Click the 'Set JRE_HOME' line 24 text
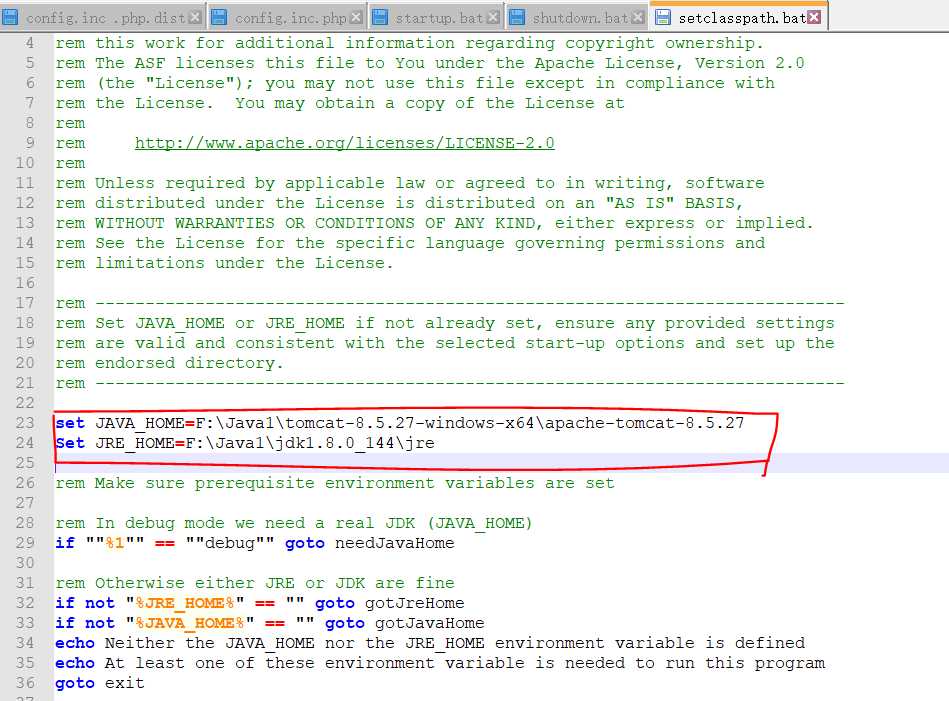This screenshot has height=701, width=949. (x=245, y=443)
